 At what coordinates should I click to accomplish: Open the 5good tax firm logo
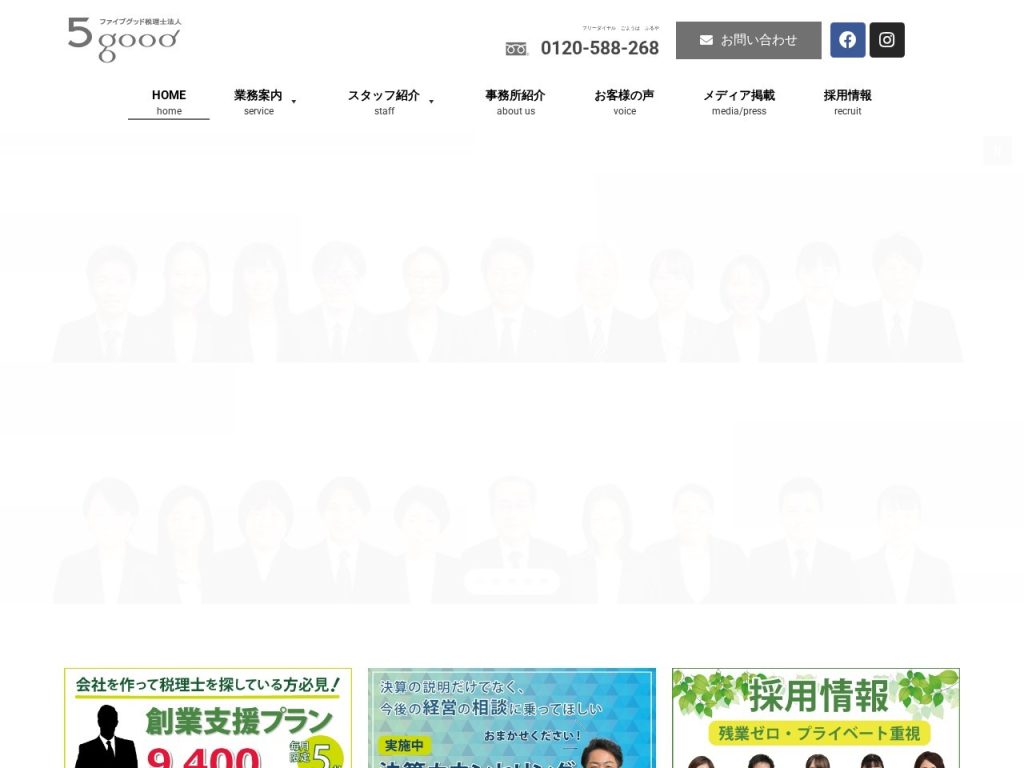(124, 40)
